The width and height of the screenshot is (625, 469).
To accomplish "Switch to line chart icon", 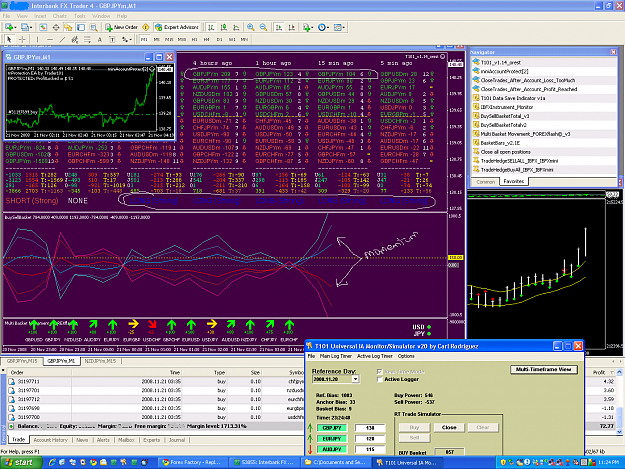I will (x=236, y=27).
